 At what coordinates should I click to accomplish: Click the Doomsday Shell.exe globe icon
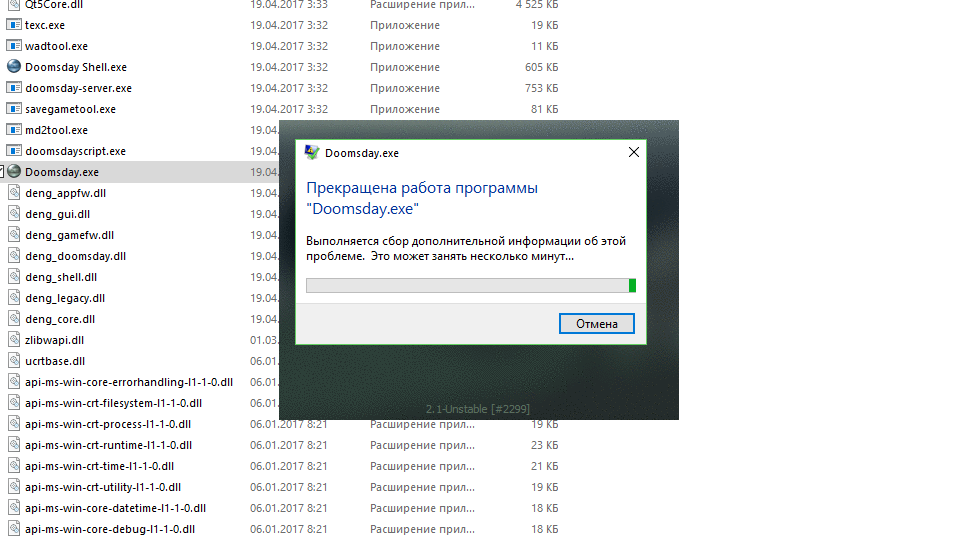[x=14, y=67]
